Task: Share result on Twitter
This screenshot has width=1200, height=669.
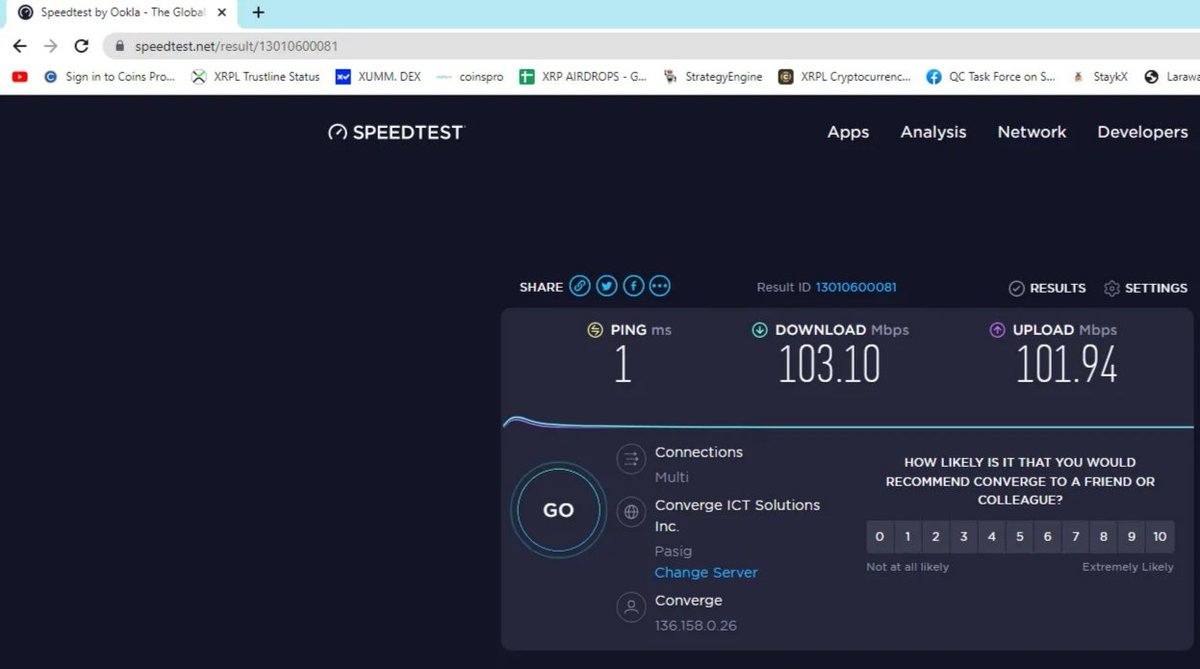Action: (x=607, y=286)
